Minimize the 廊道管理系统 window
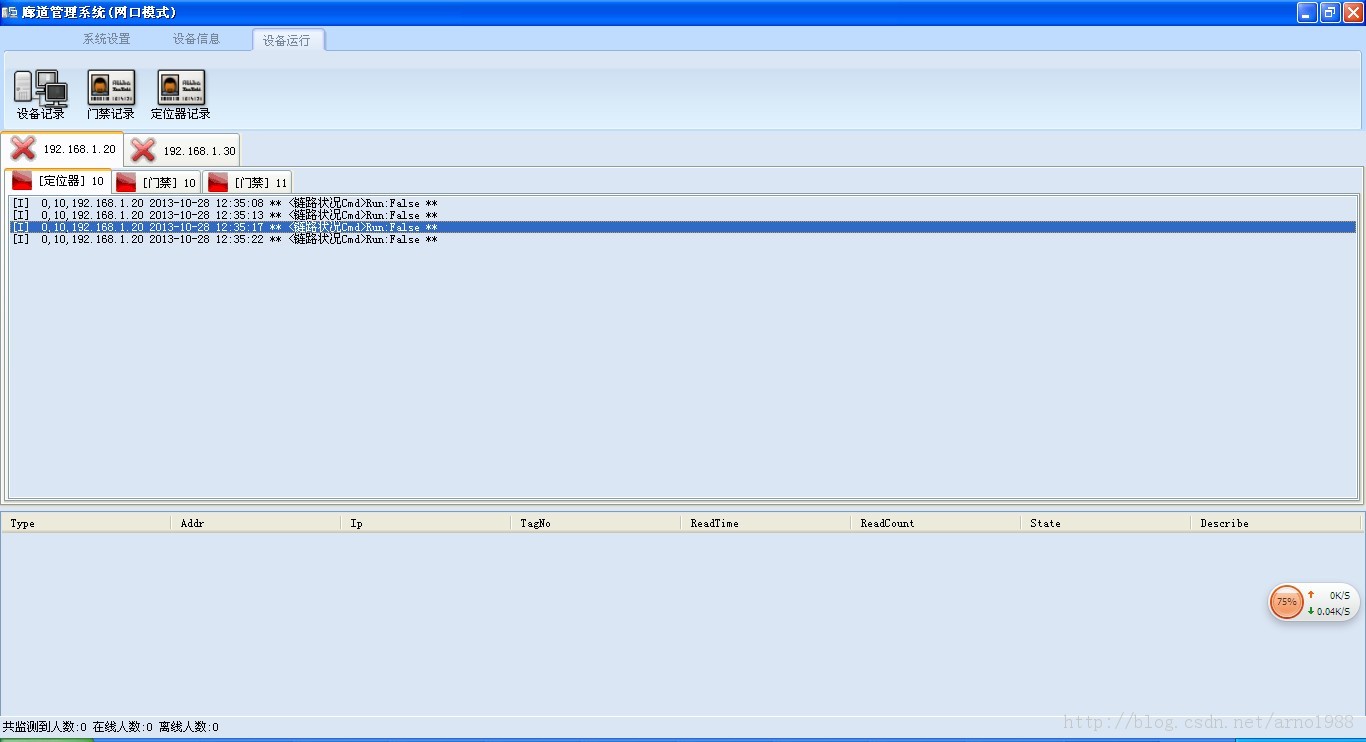This screenshot has width=1366, height=742. 1307,12
